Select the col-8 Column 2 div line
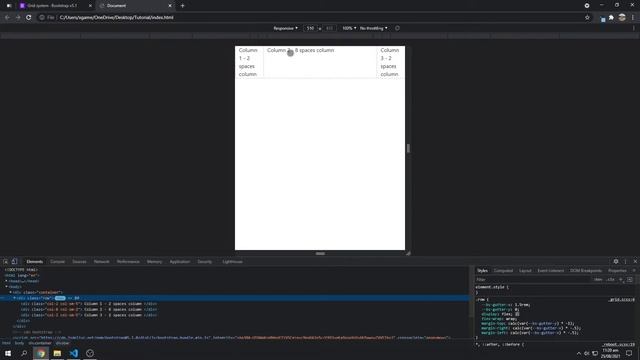Screen dimensions: 640x360 click(89, 309)
